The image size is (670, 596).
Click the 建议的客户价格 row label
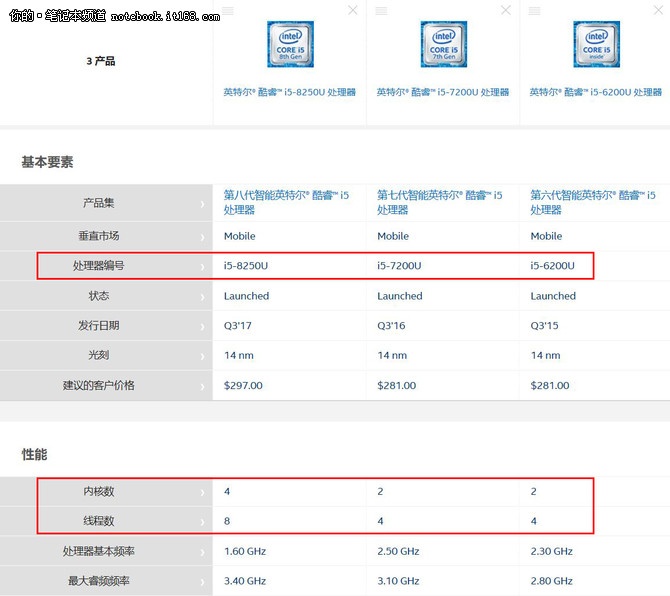(99, 385)
